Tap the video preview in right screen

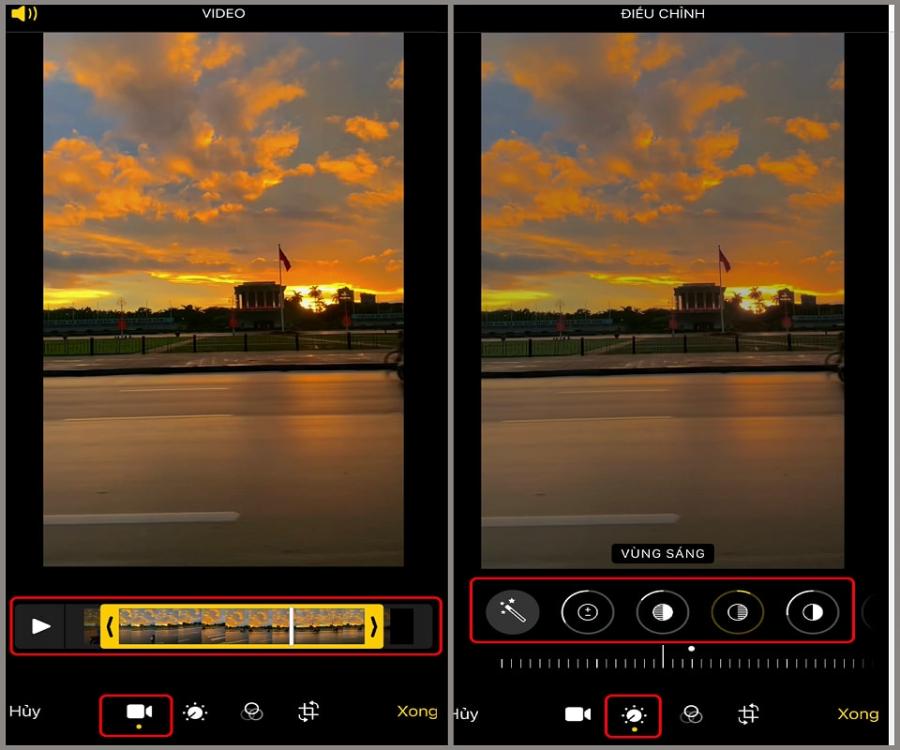(662, 300)
